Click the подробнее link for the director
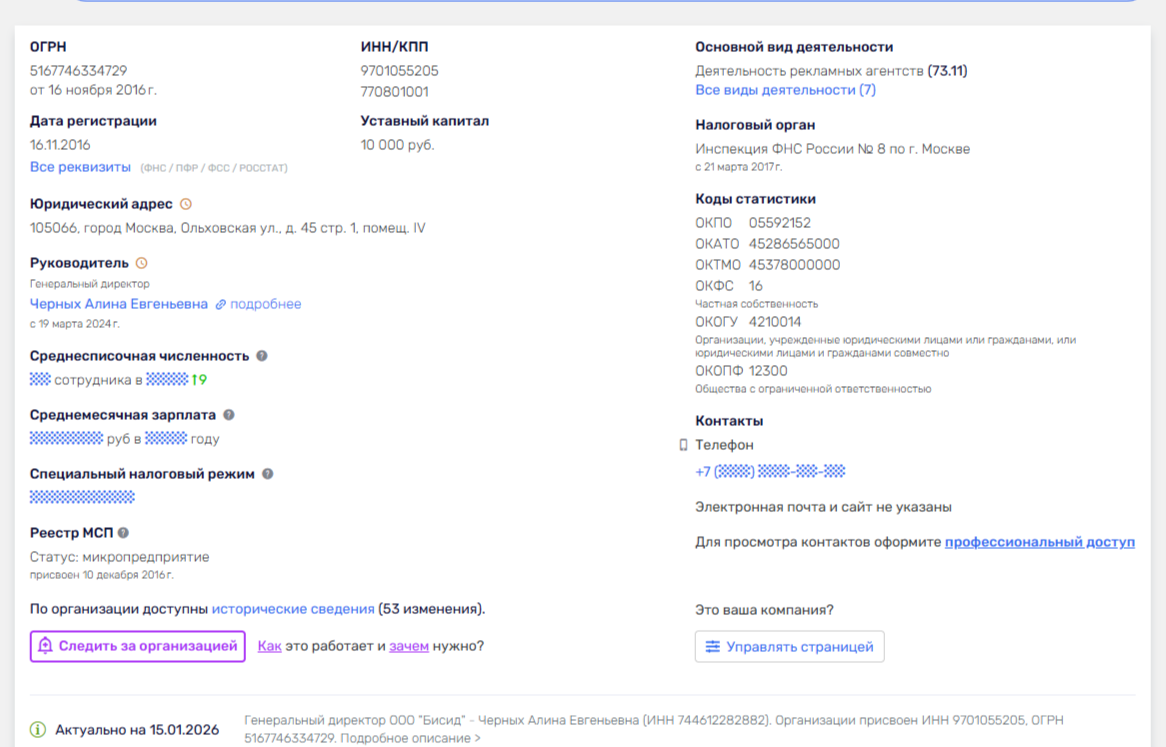Image resolution: width=1166 pixels, height=747 pixels. point(265,304)
